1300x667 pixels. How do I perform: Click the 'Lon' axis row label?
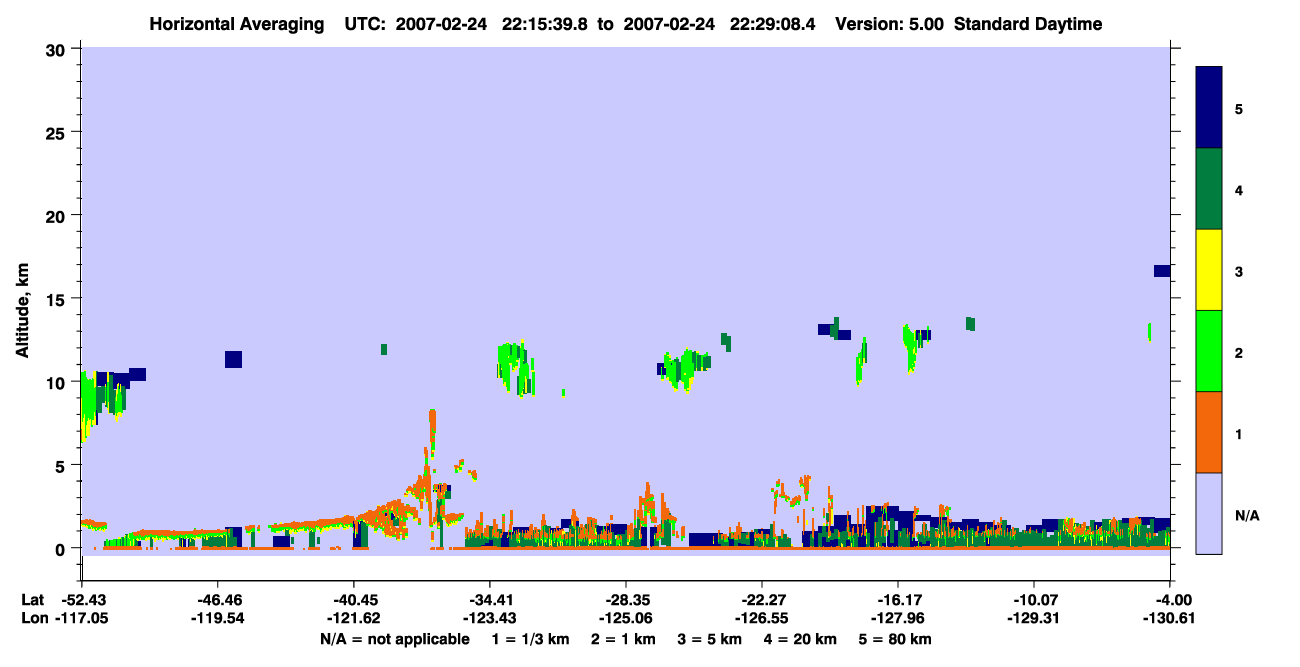click(x=33, y=619)
